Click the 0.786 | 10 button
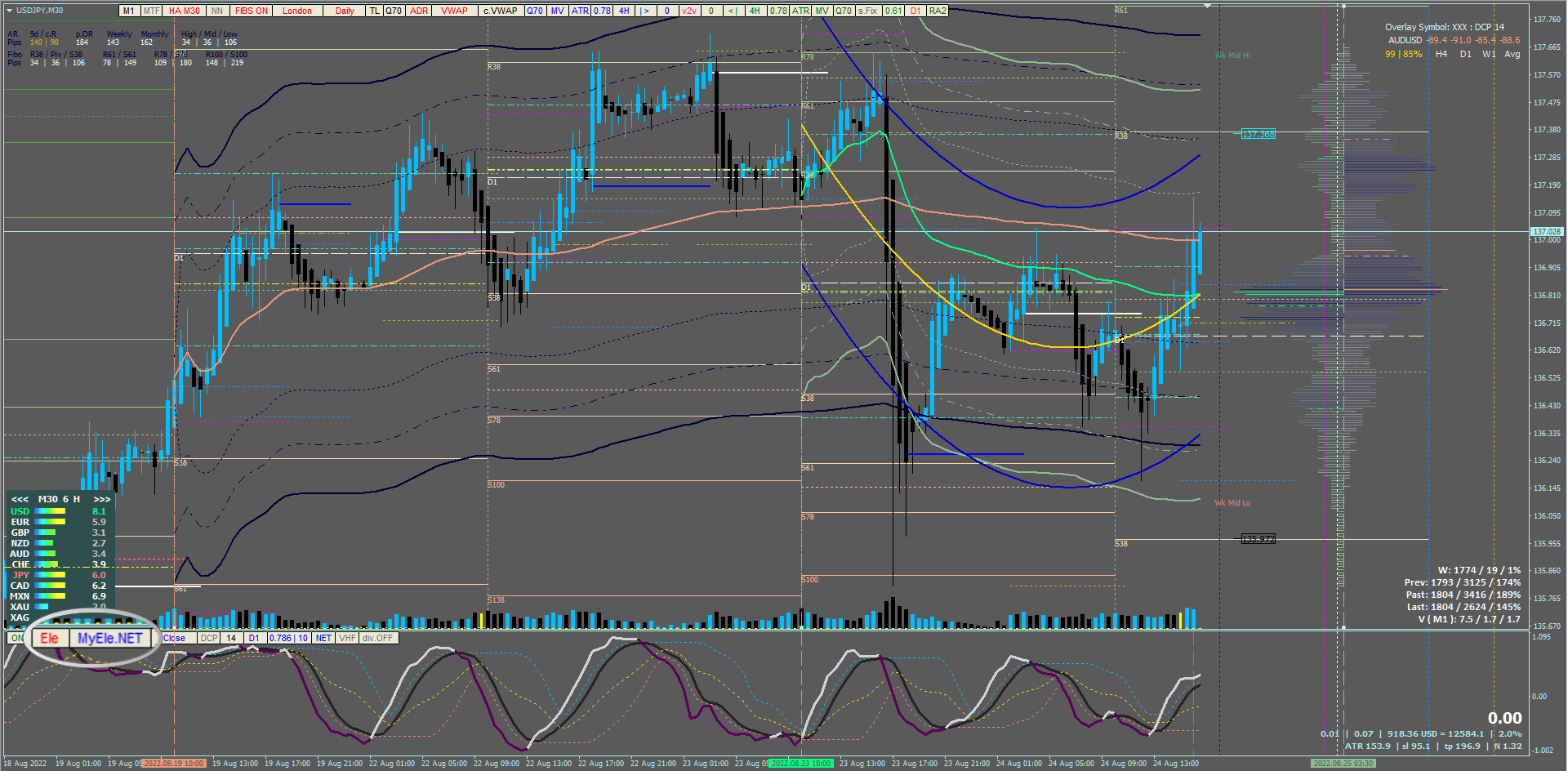The image size is (1568, 771). (x=288, y=638)
